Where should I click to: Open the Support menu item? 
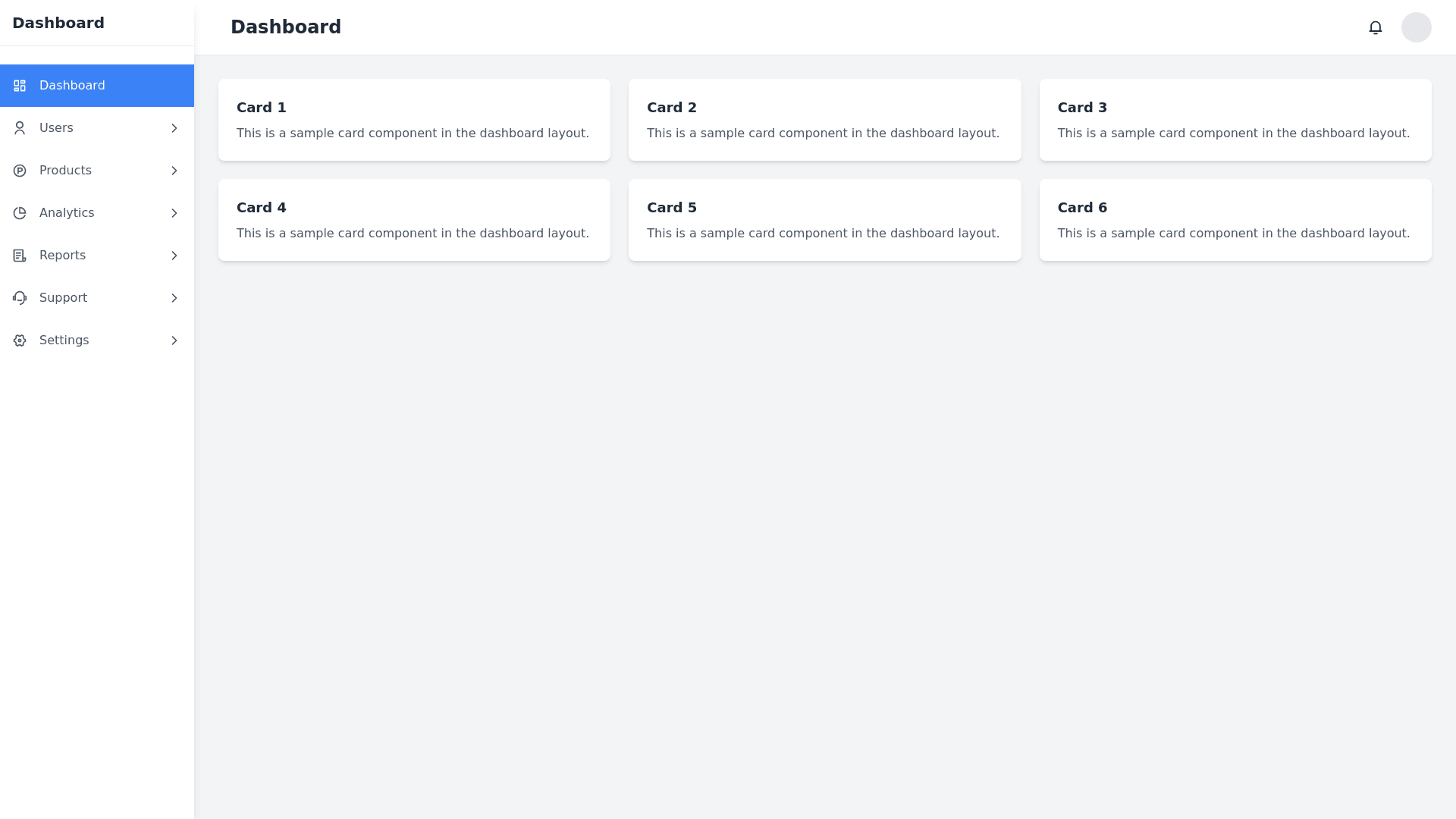63,298
